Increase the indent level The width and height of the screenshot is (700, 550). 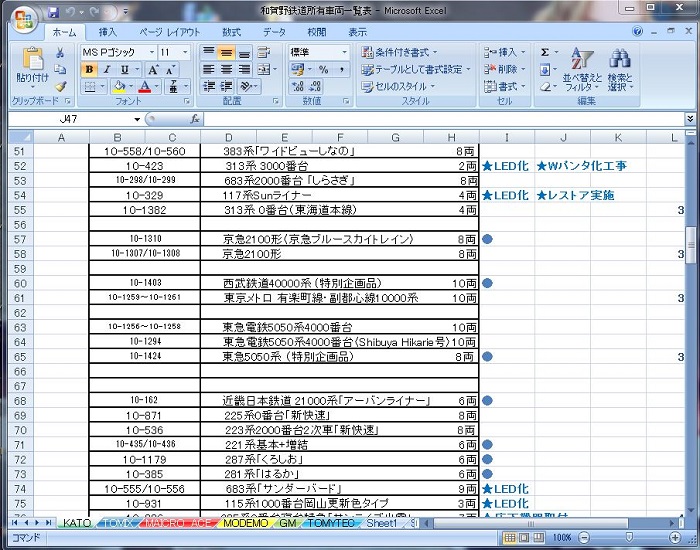click(226, 86)
